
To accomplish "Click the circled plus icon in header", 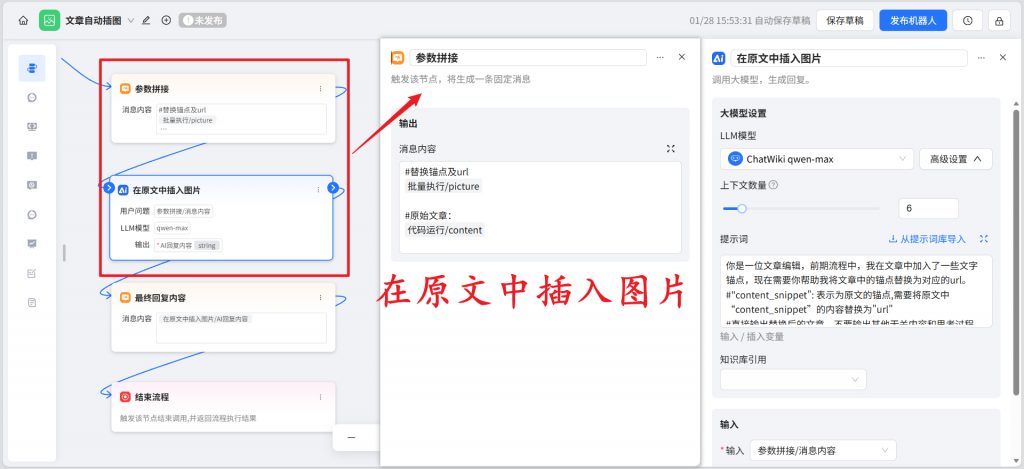I will click(x=166, y=20).
